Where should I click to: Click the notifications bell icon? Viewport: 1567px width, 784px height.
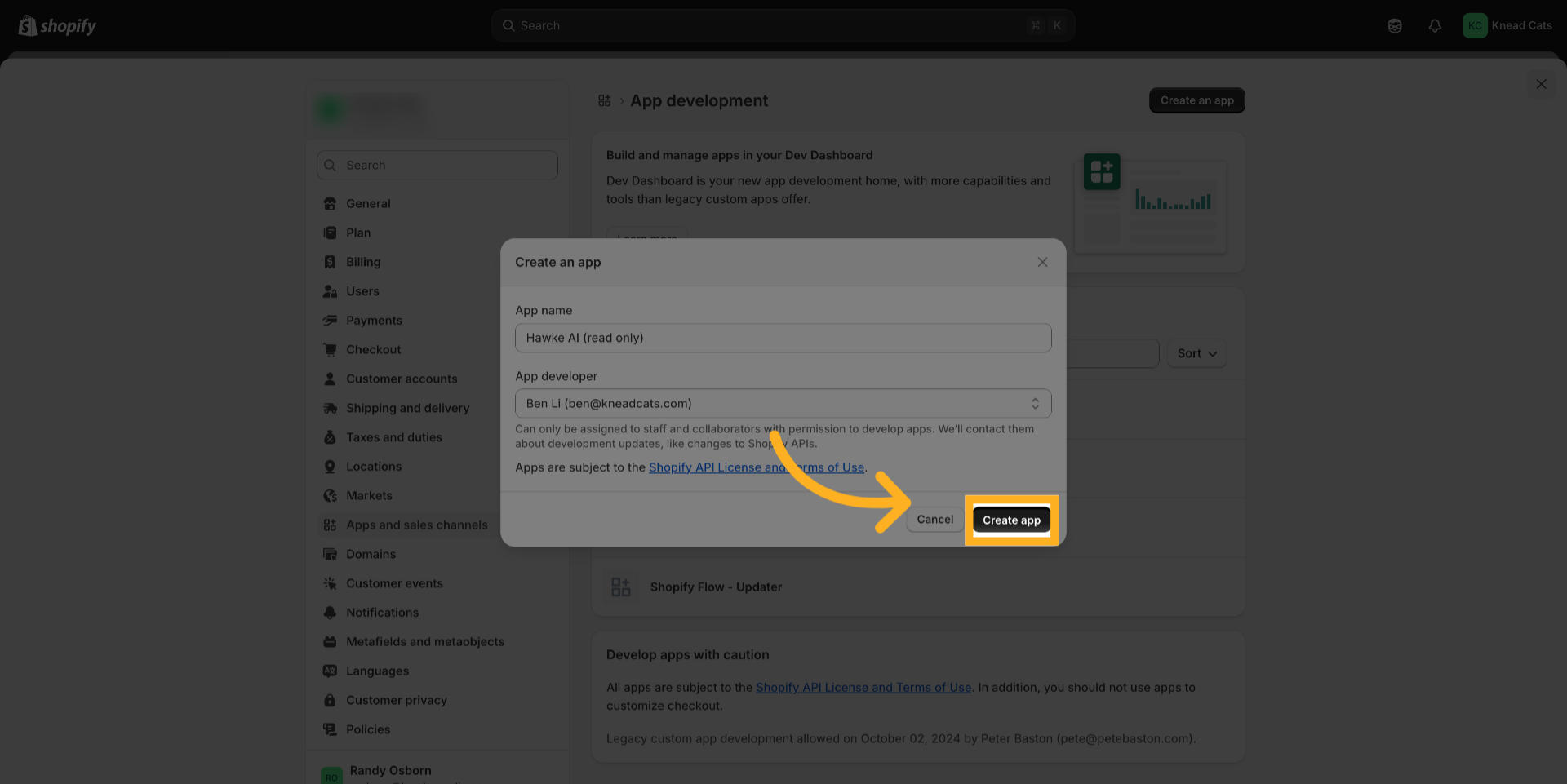[x=1434, y=26]
